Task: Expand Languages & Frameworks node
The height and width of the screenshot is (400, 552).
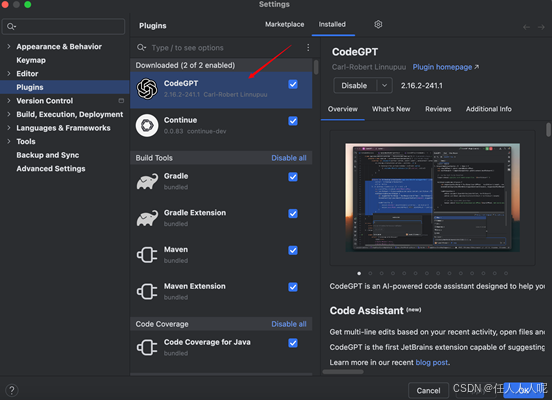Action: point(9,128)
